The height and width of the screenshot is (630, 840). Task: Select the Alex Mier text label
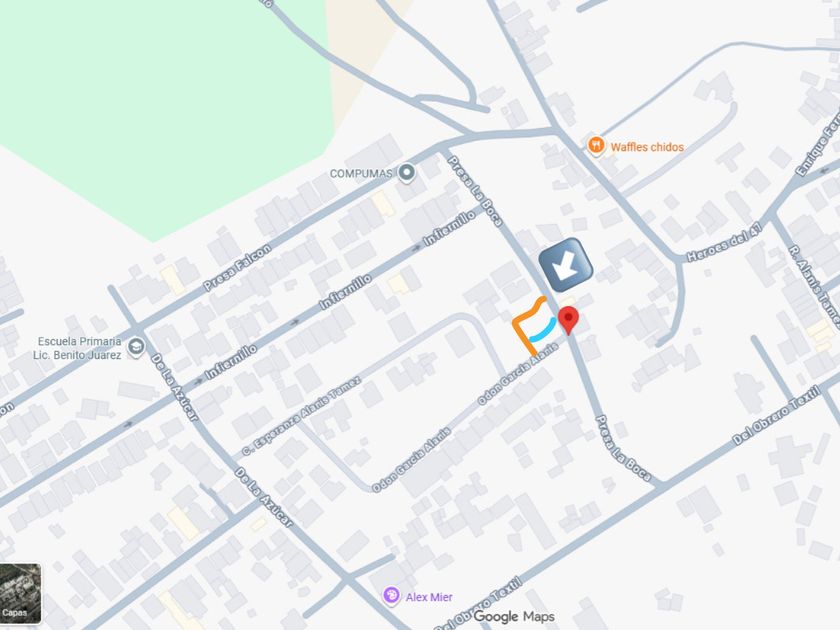pos(429,597)
